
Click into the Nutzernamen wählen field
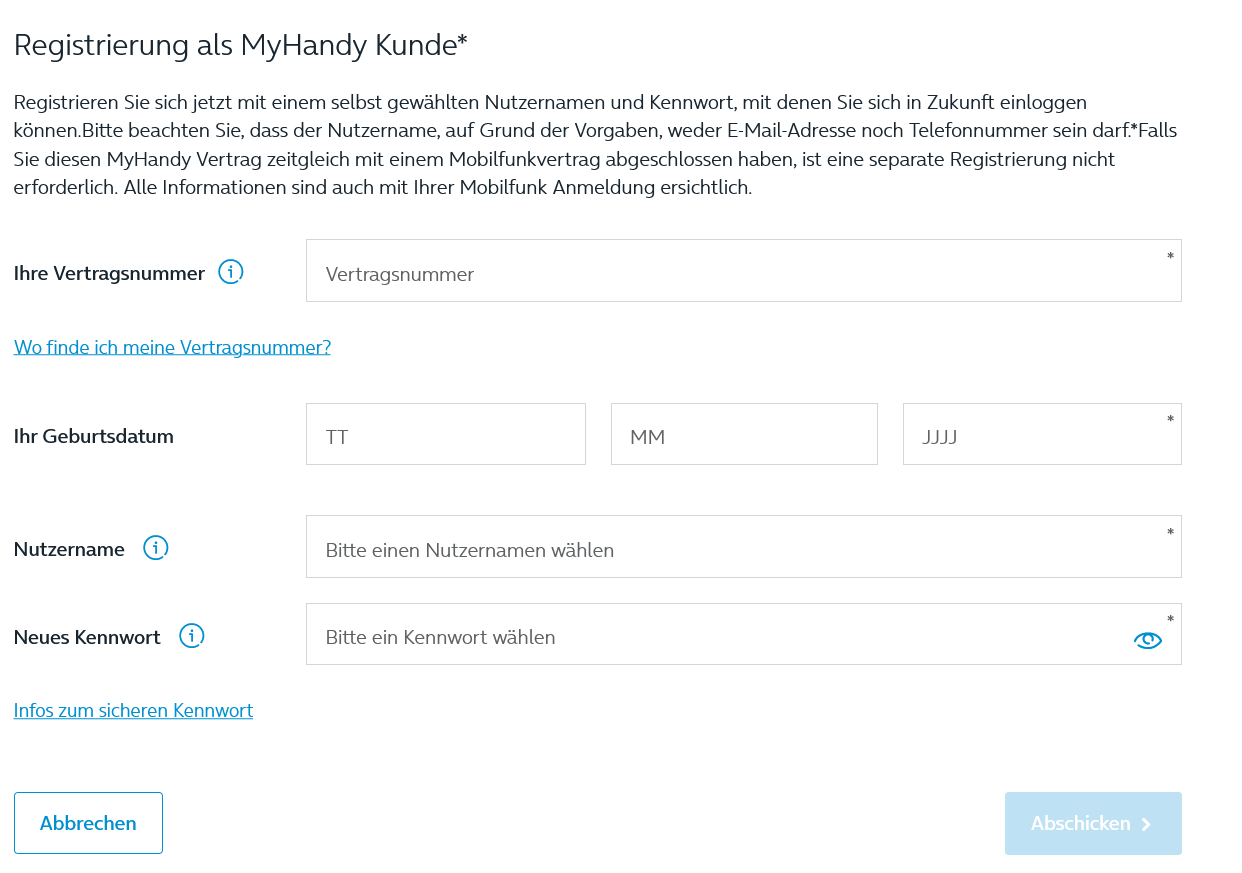click(x=744, y=547)
